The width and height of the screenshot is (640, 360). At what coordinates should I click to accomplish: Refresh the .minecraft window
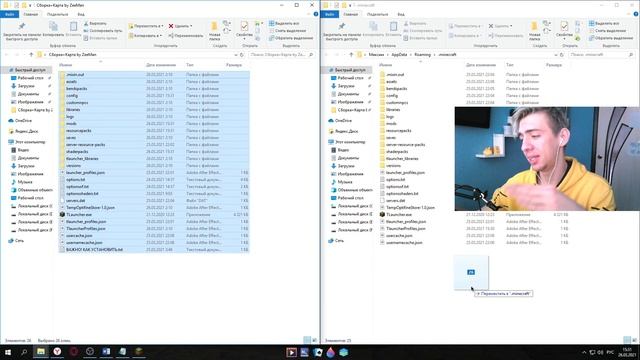click(562, 54)
